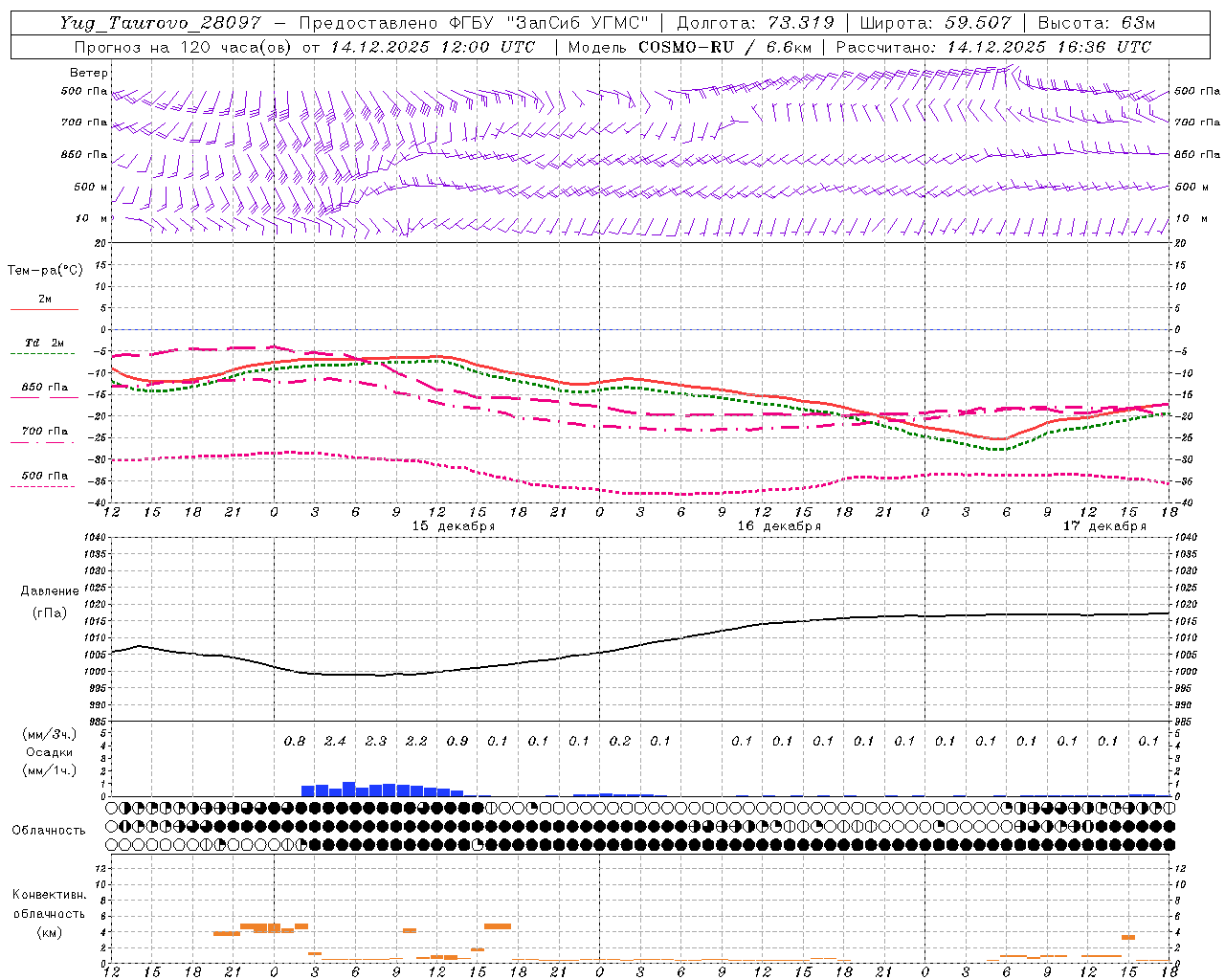Click the Долгота: 73.319 value

pos(755,24)
